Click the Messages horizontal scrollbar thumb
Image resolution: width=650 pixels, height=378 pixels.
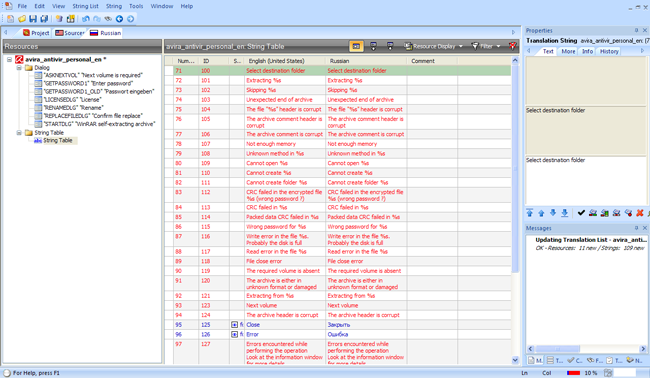click(x=557, y=349)
